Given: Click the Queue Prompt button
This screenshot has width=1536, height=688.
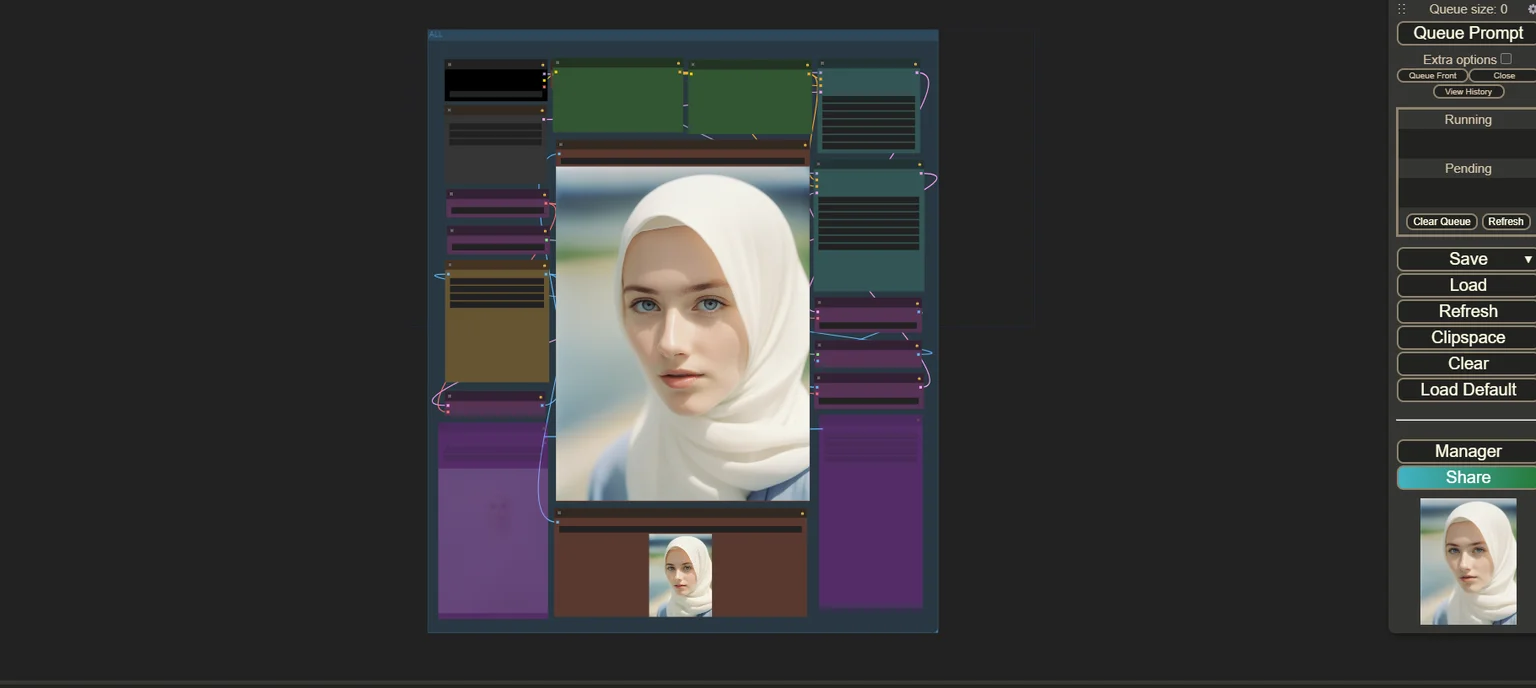Looking at the screenshot, I should click(1467, 33).
